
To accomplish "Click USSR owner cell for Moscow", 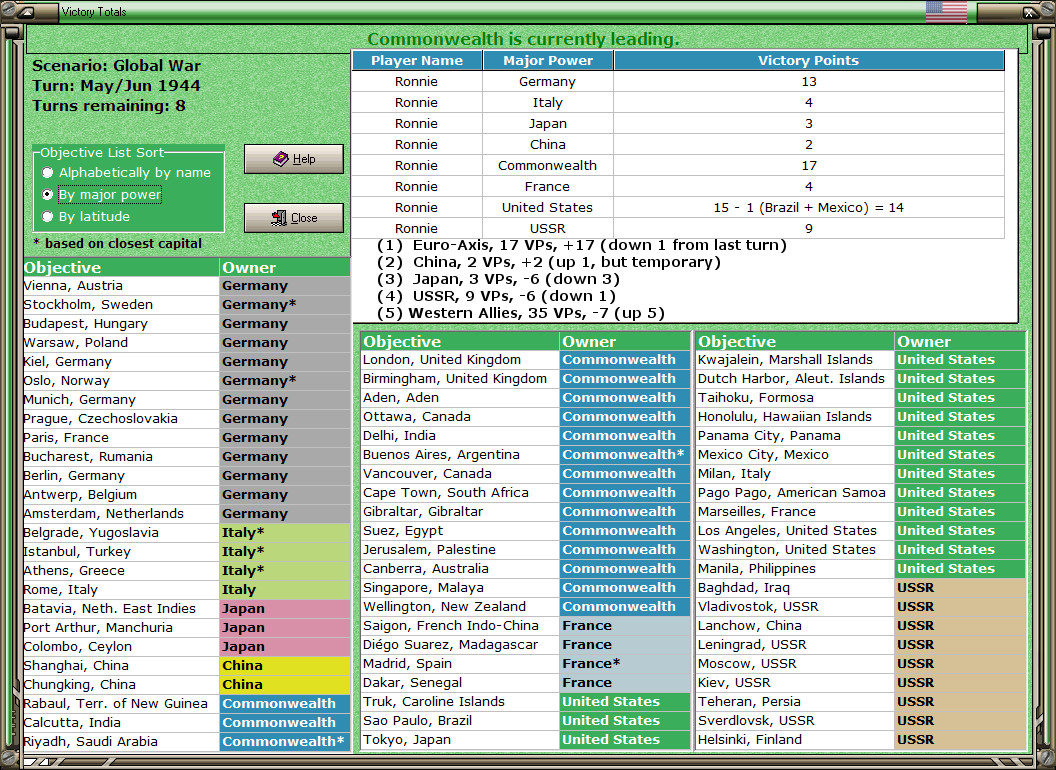I will point(960,664).
